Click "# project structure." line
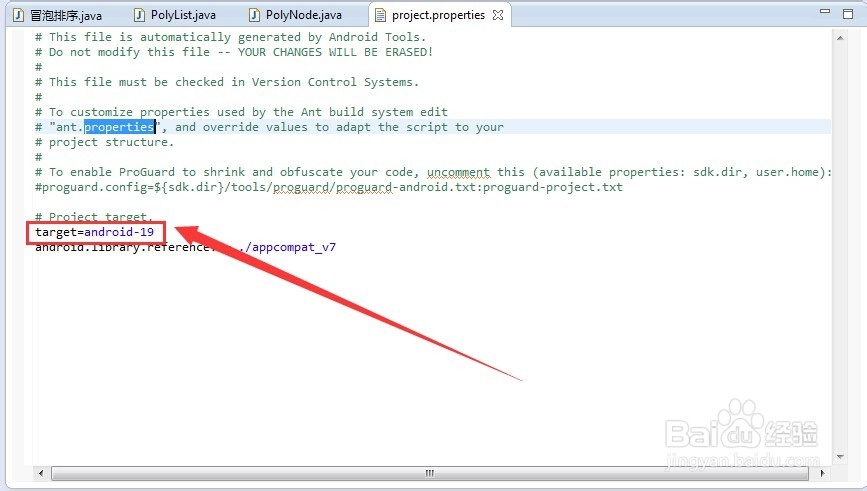The height and width of the screenshot is (491, 867). click(105, 142)
